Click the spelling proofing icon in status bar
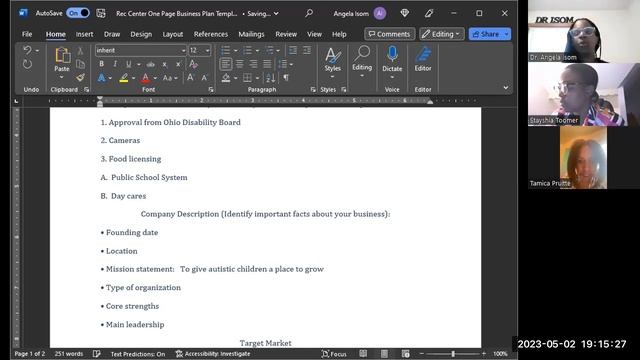 pyautogui.click(x=97, y=354)
